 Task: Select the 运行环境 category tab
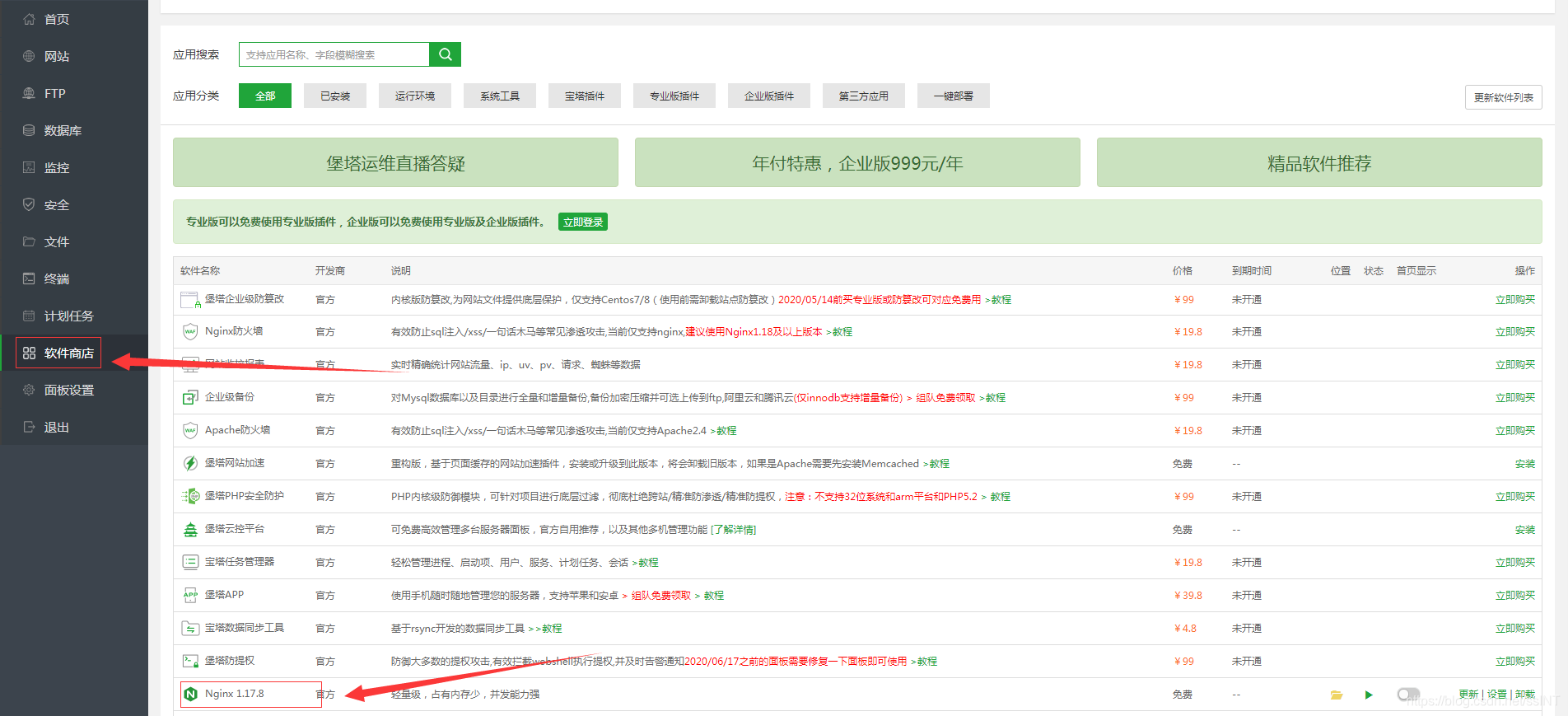click(415, 96)
